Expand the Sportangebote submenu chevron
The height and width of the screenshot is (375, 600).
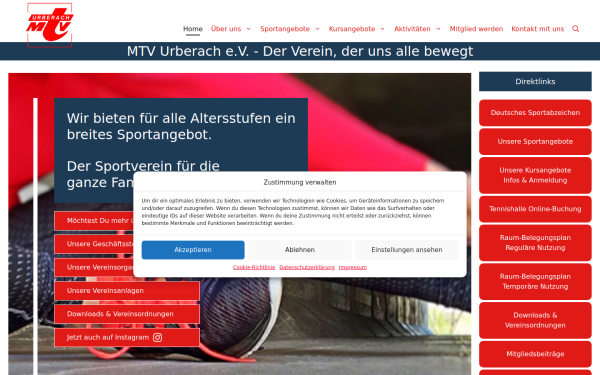pos(317,29)
